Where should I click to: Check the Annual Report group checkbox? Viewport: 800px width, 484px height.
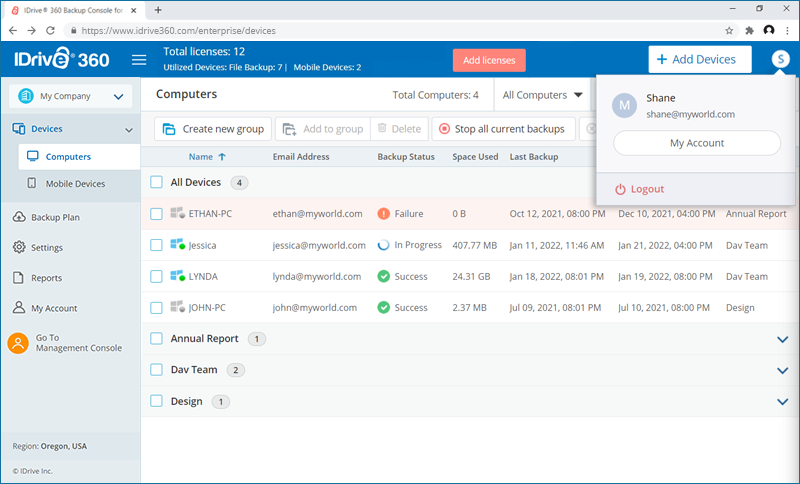[157, 338]
